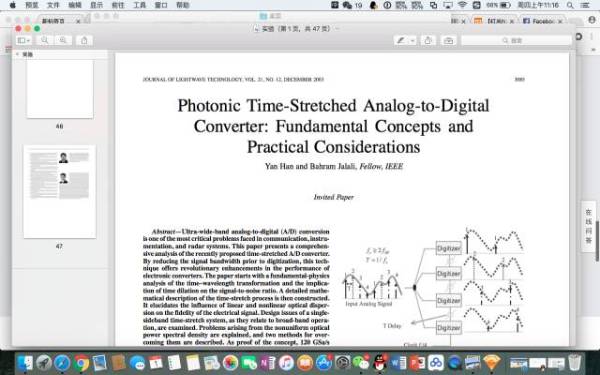Open the window title dropdown arrow
Viewport: 600px width, 375px height.
[x=338, y=29]
